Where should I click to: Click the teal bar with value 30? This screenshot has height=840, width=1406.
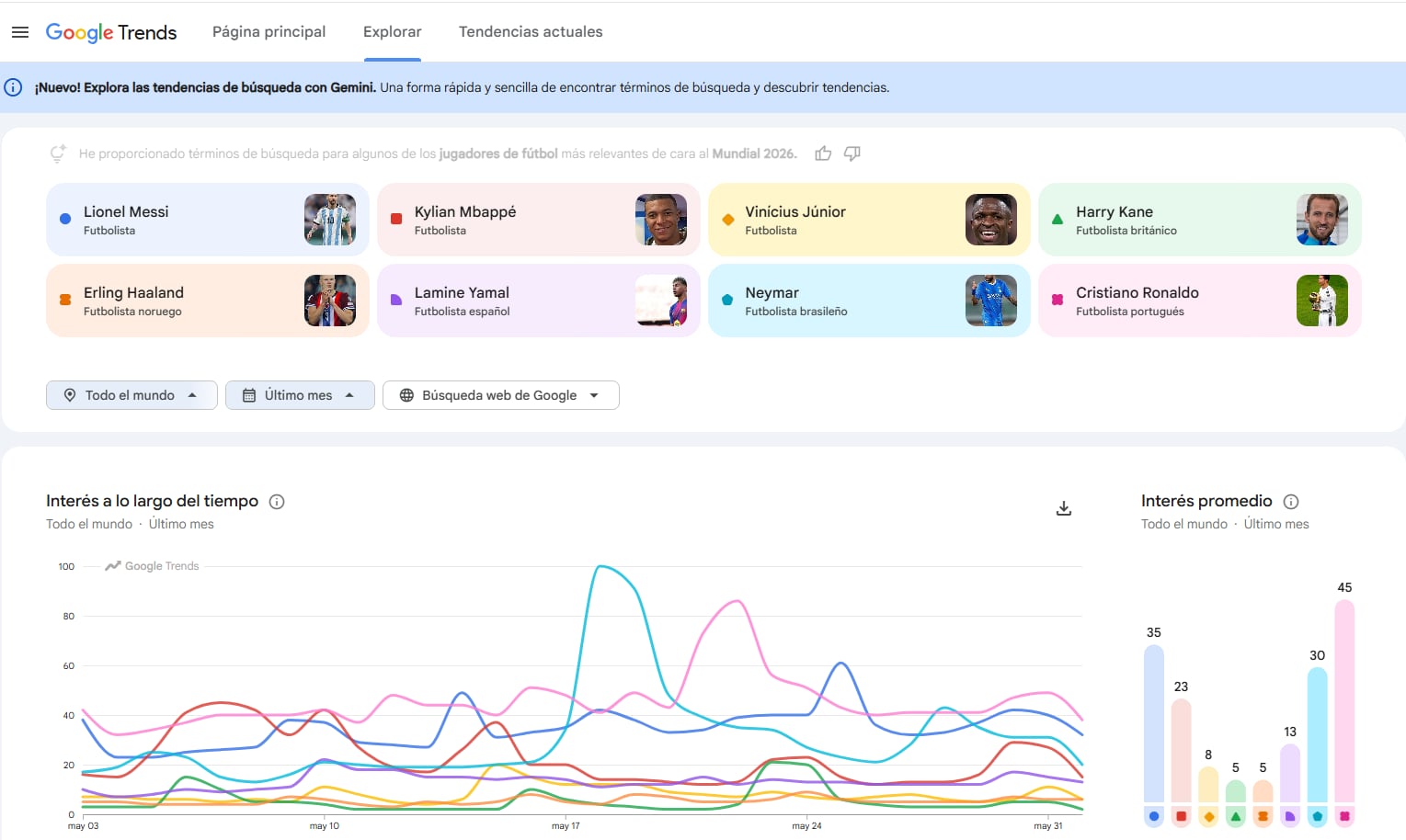coord(1318,735)
